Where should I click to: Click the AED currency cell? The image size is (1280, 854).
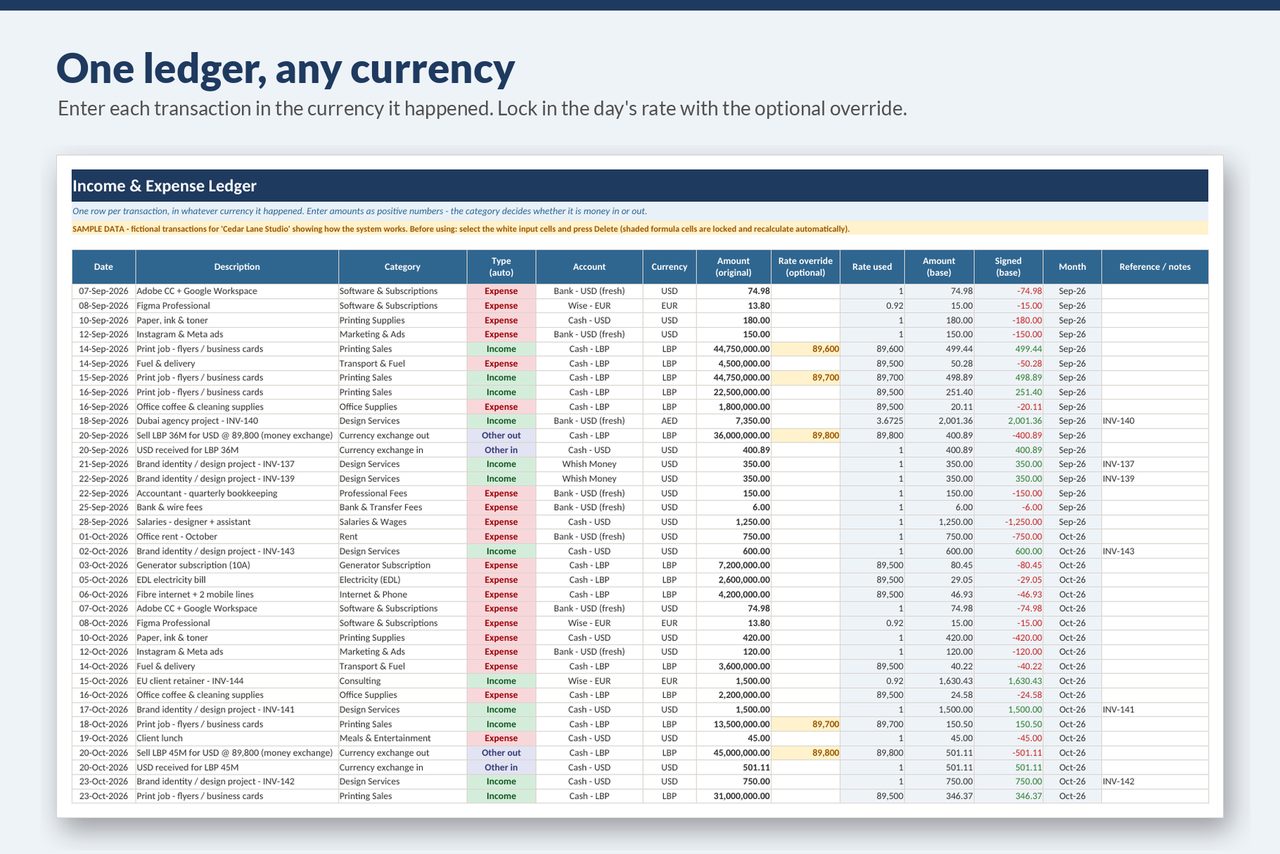point(669,421)
